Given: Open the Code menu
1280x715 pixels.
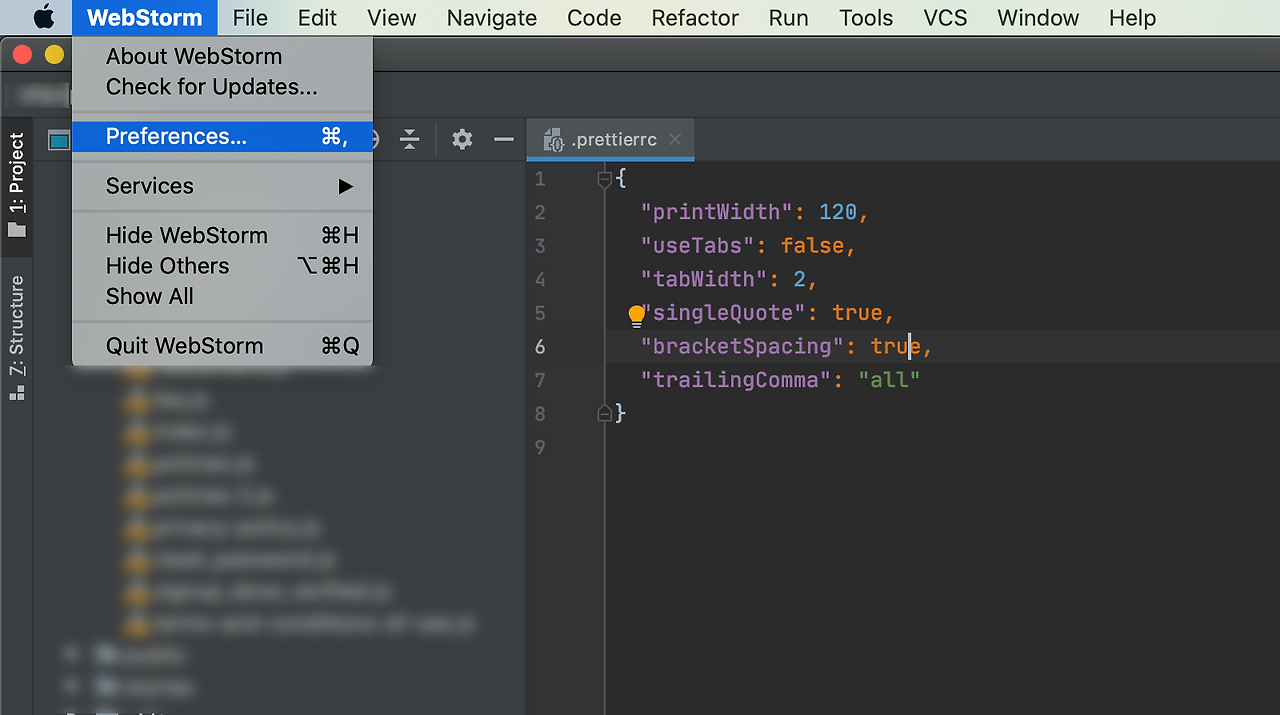Looking at the screenshot, I should [594, 18].
